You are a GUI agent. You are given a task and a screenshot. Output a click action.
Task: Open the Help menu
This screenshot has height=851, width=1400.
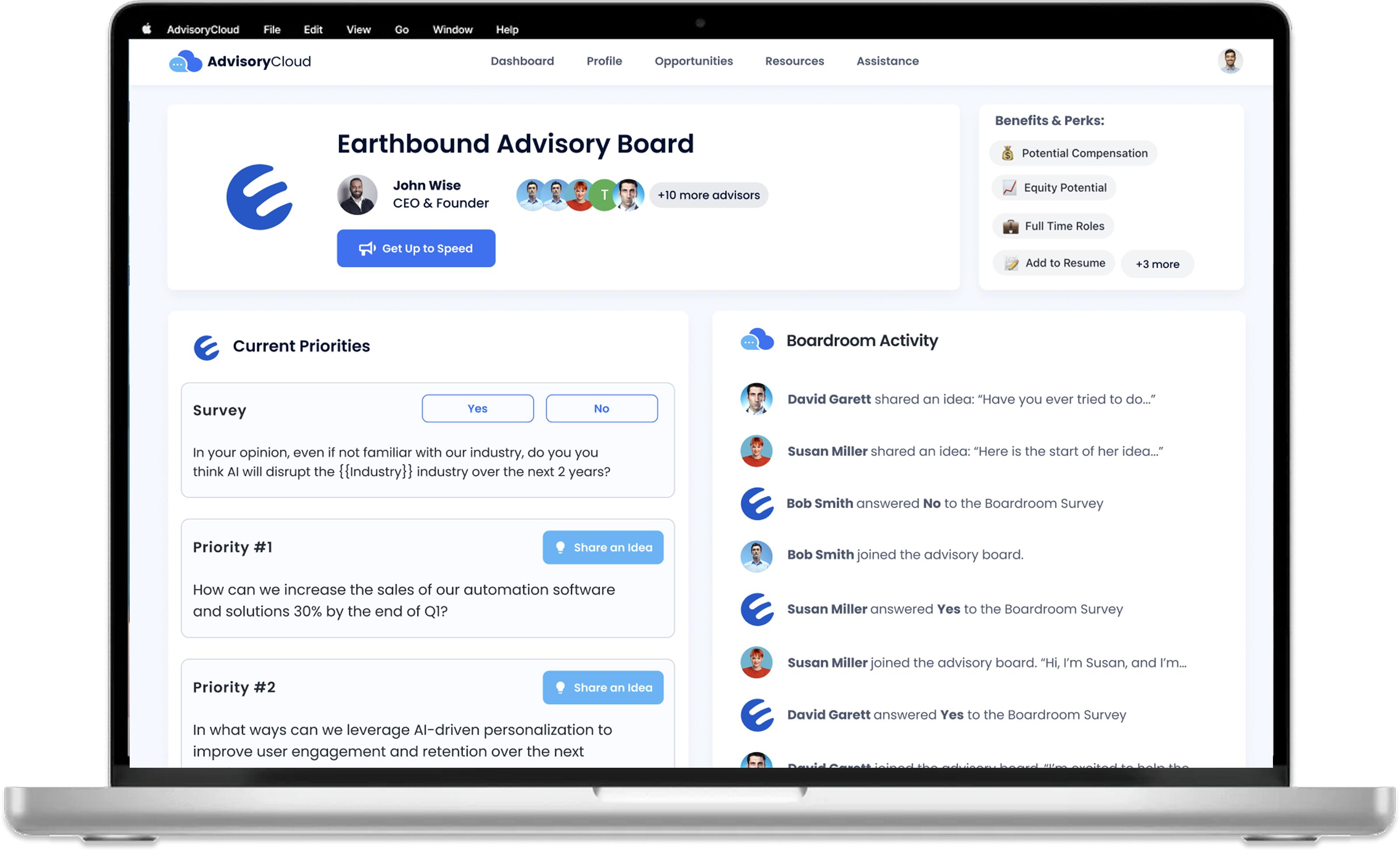point(507,29)
